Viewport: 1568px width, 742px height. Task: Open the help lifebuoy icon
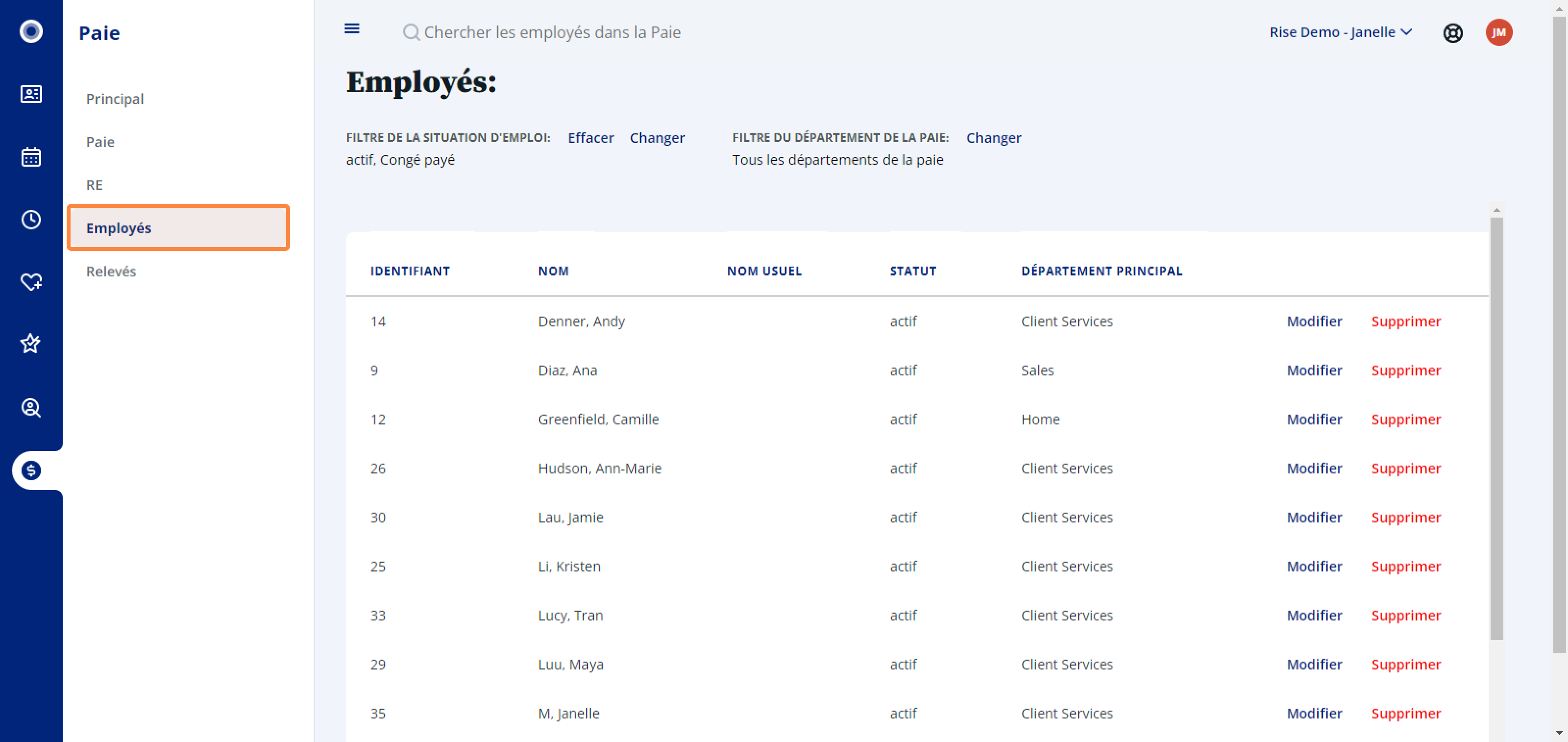[1453, 33]
